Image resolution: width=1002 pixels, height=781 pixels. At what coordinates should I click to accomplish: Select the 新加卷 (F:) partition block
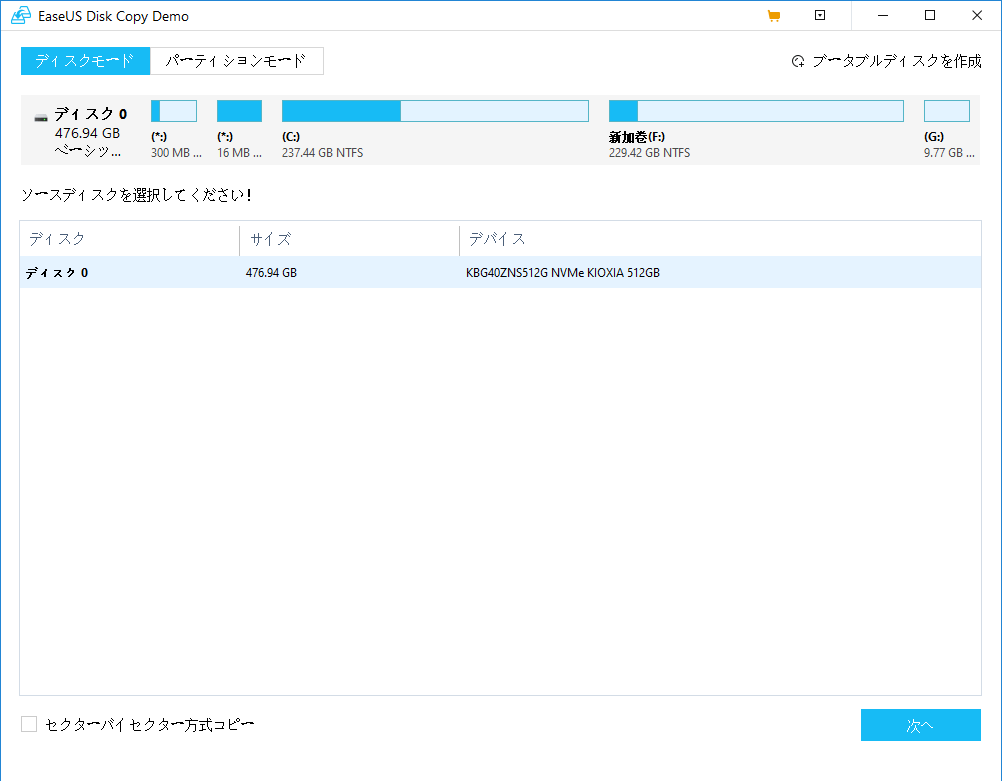pyautogui.click(x=755, y=110)
